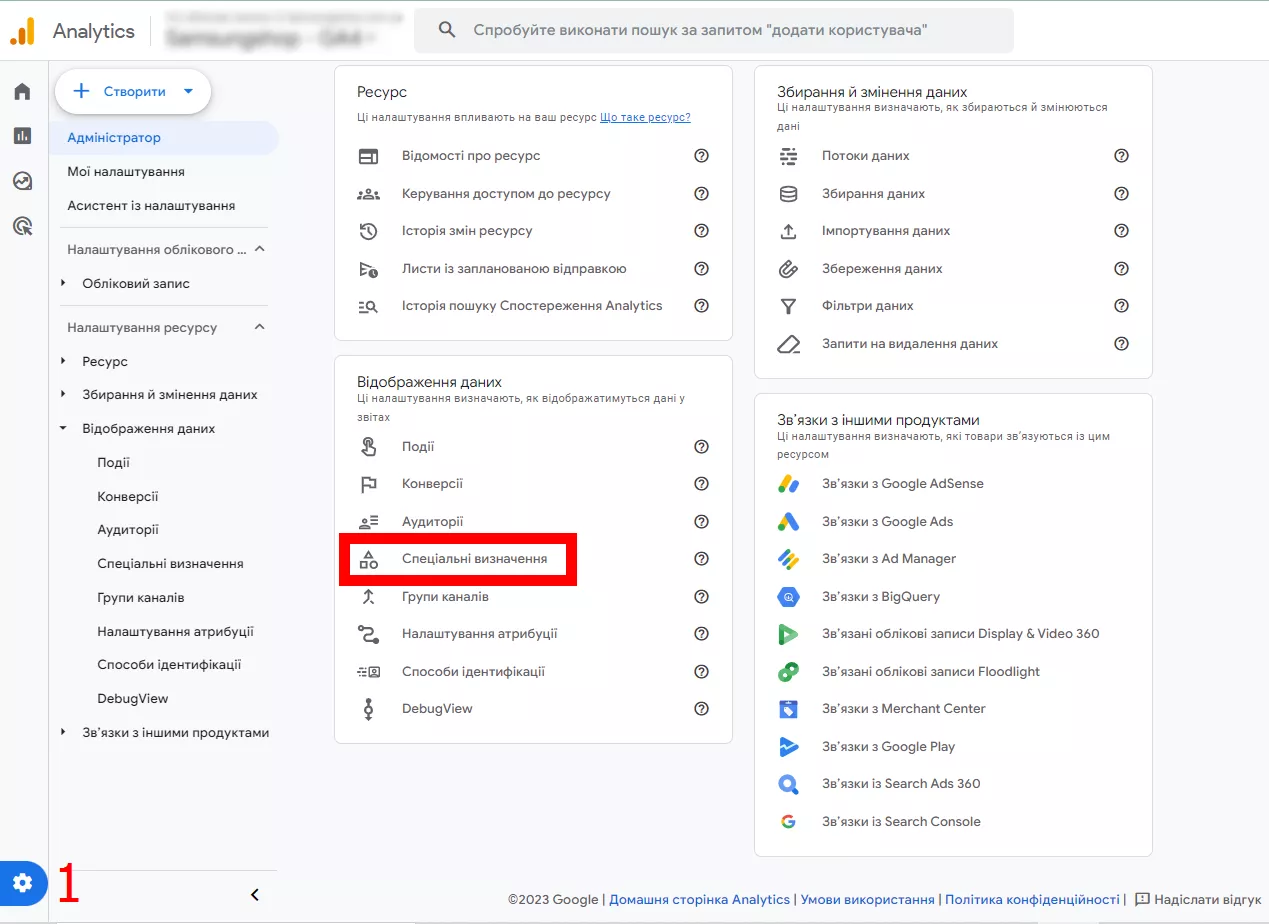Expand Обліковий запис tree item
The height and width of the screenshot is (924, 1269).
[x=63, y=284]
